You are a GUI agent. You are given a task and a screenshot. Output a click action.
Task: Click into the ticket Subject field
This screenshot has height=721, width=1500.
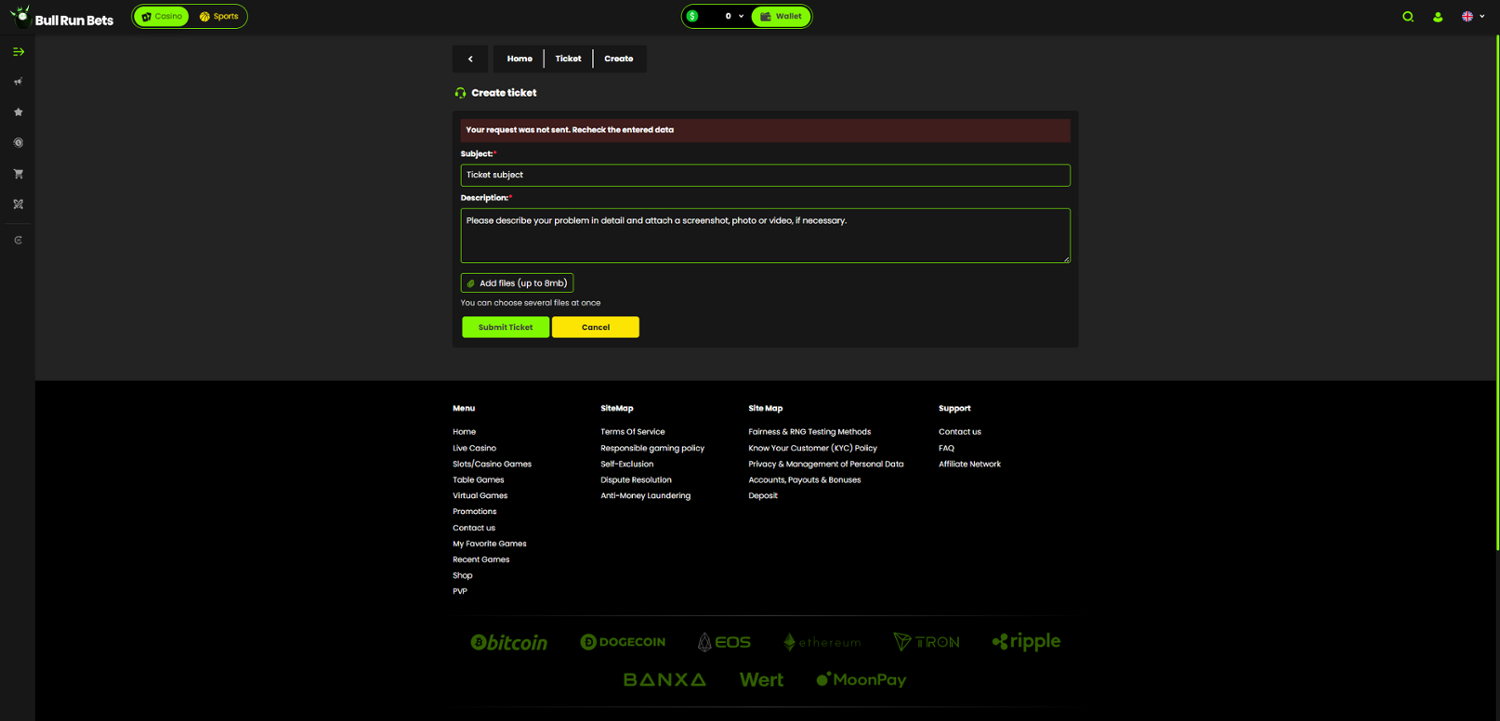pyautogui.click(x=765, y=175)
